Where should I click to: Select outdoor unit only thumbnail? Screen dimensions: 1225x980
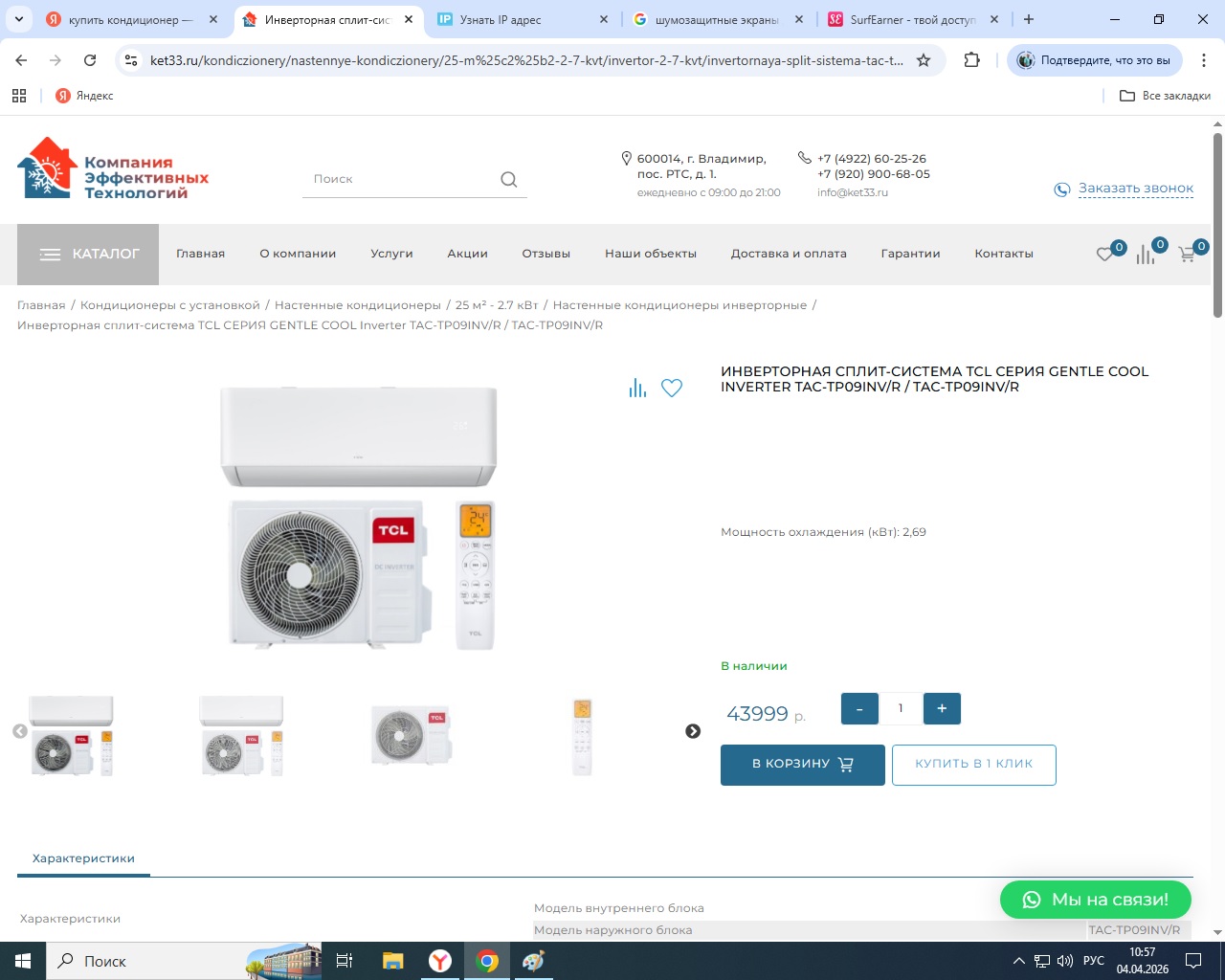point(412,736)
